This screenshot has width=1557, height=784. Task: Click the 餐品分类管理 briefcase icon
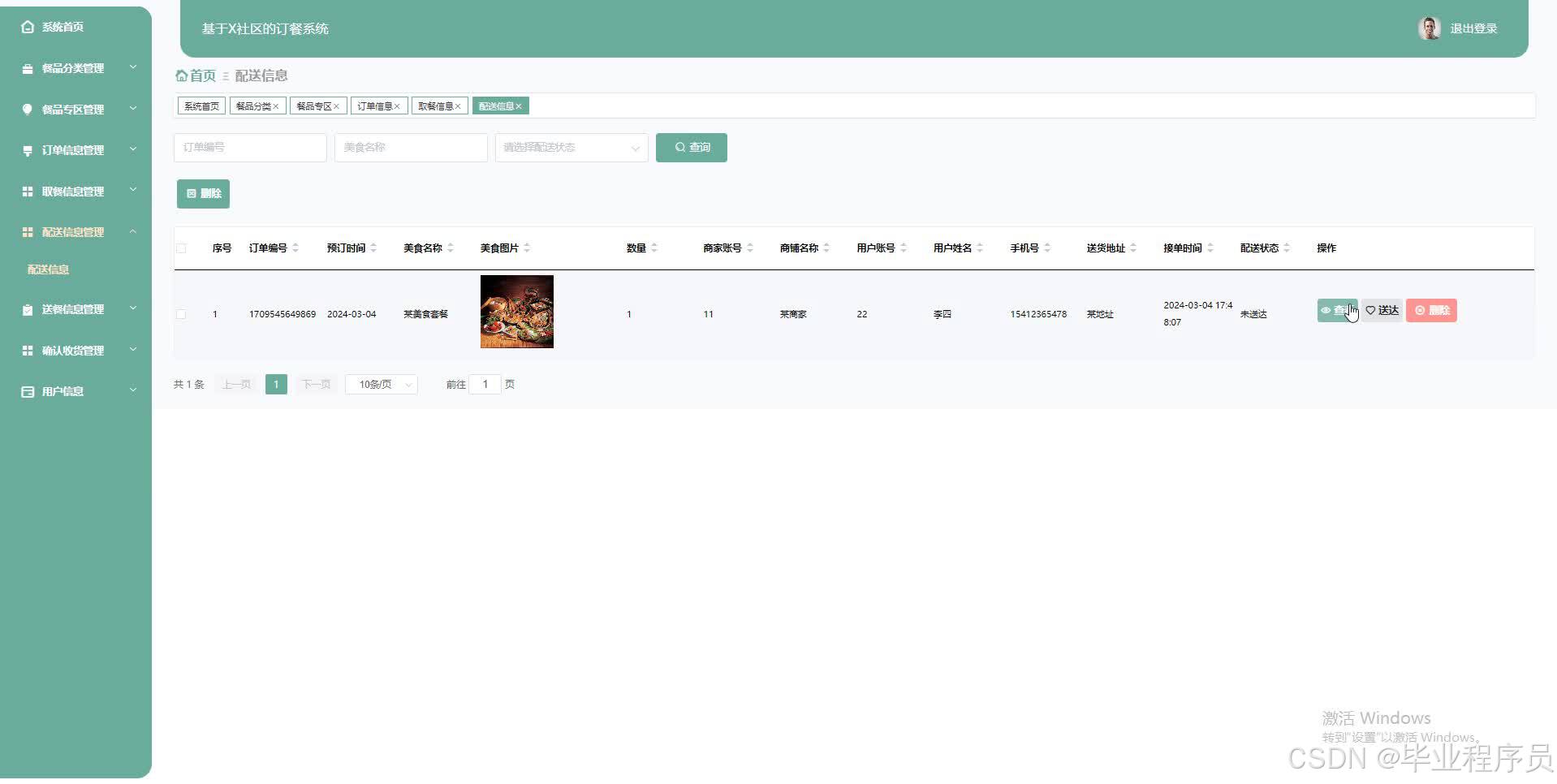pyautogui.click(x=28, y=68)
